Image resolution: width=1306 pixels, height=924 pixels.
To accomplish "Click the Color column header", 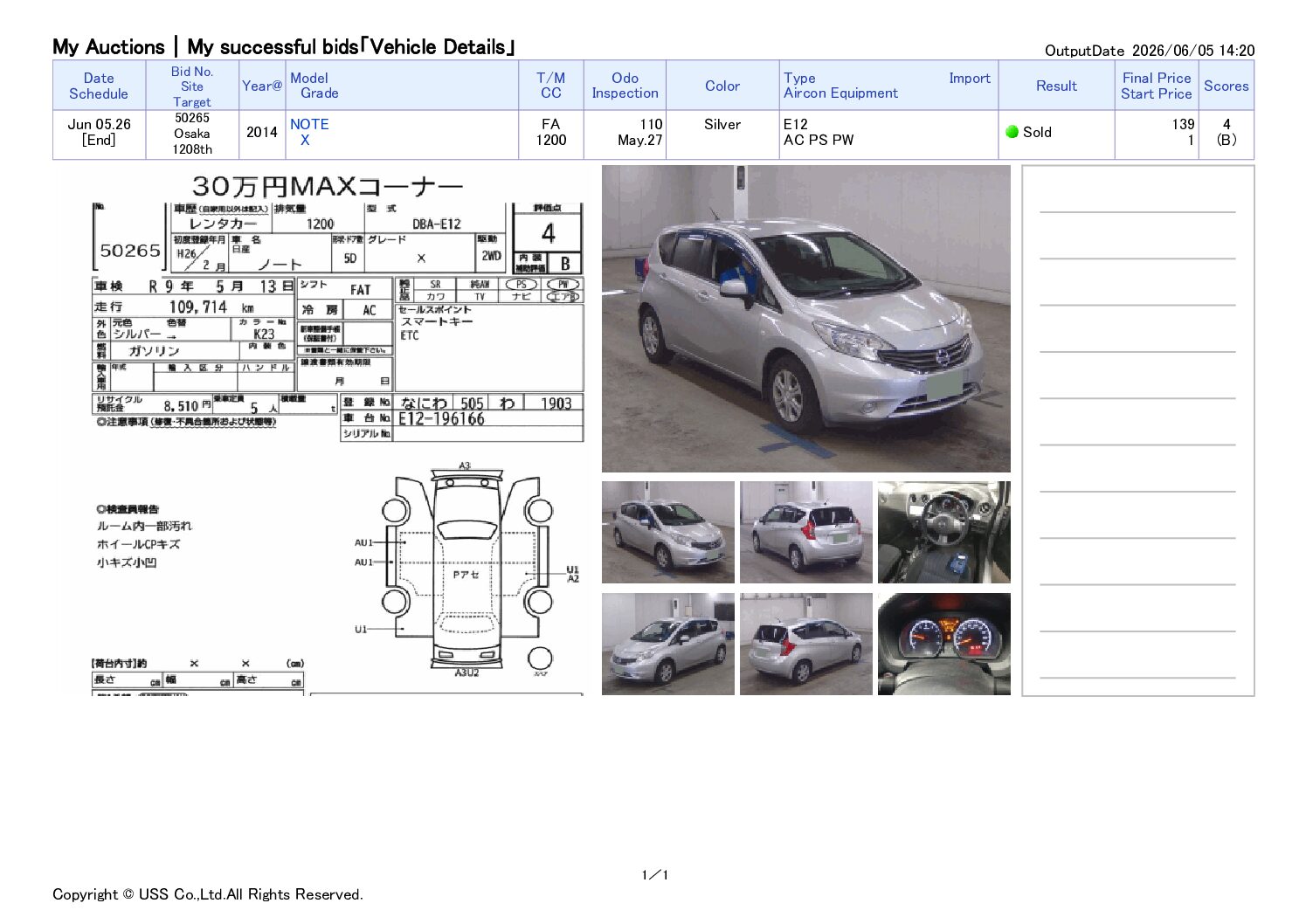I will click(722, 86).
